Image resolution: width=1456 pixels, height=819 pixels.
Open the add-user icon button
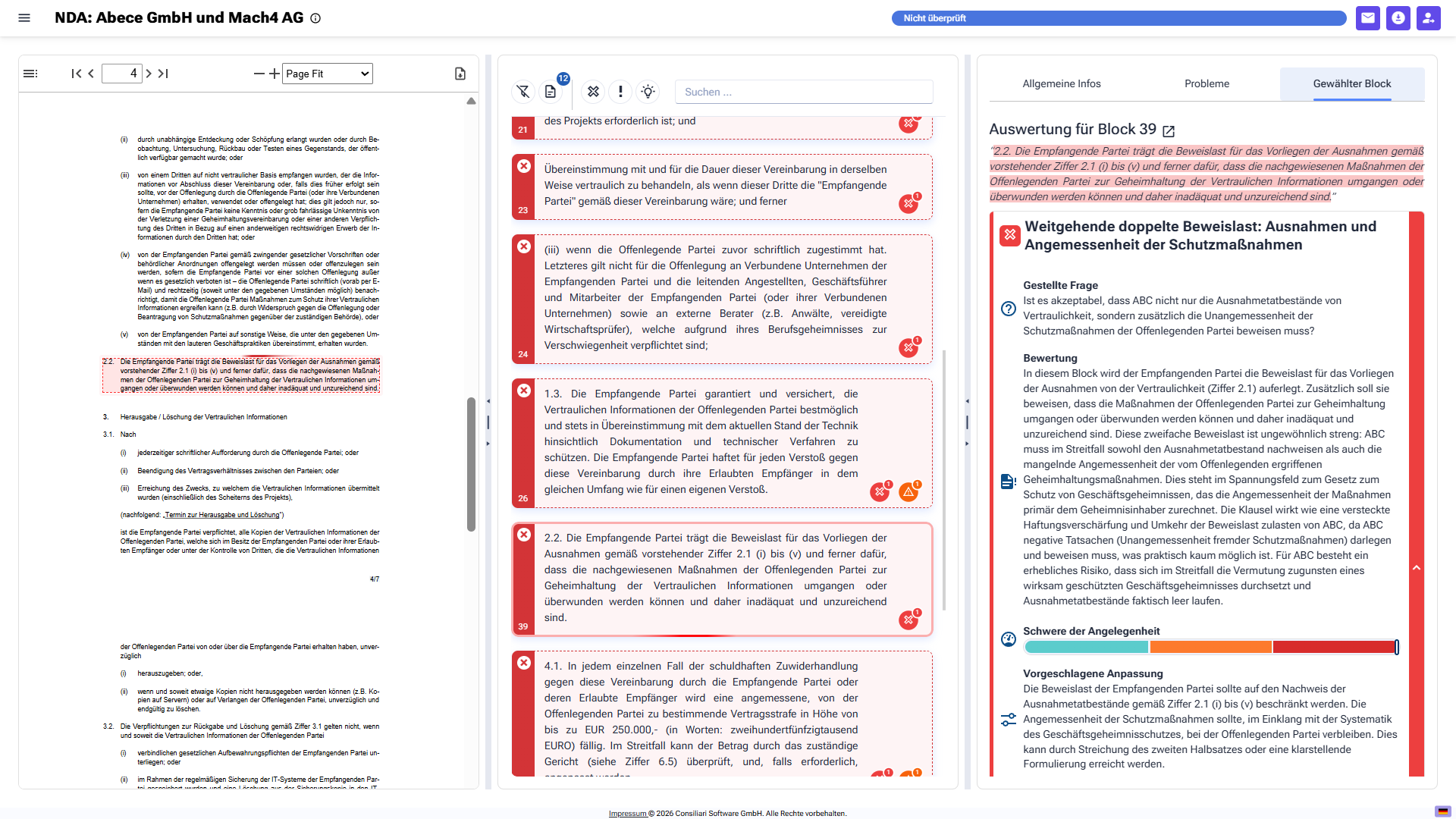1429,18
